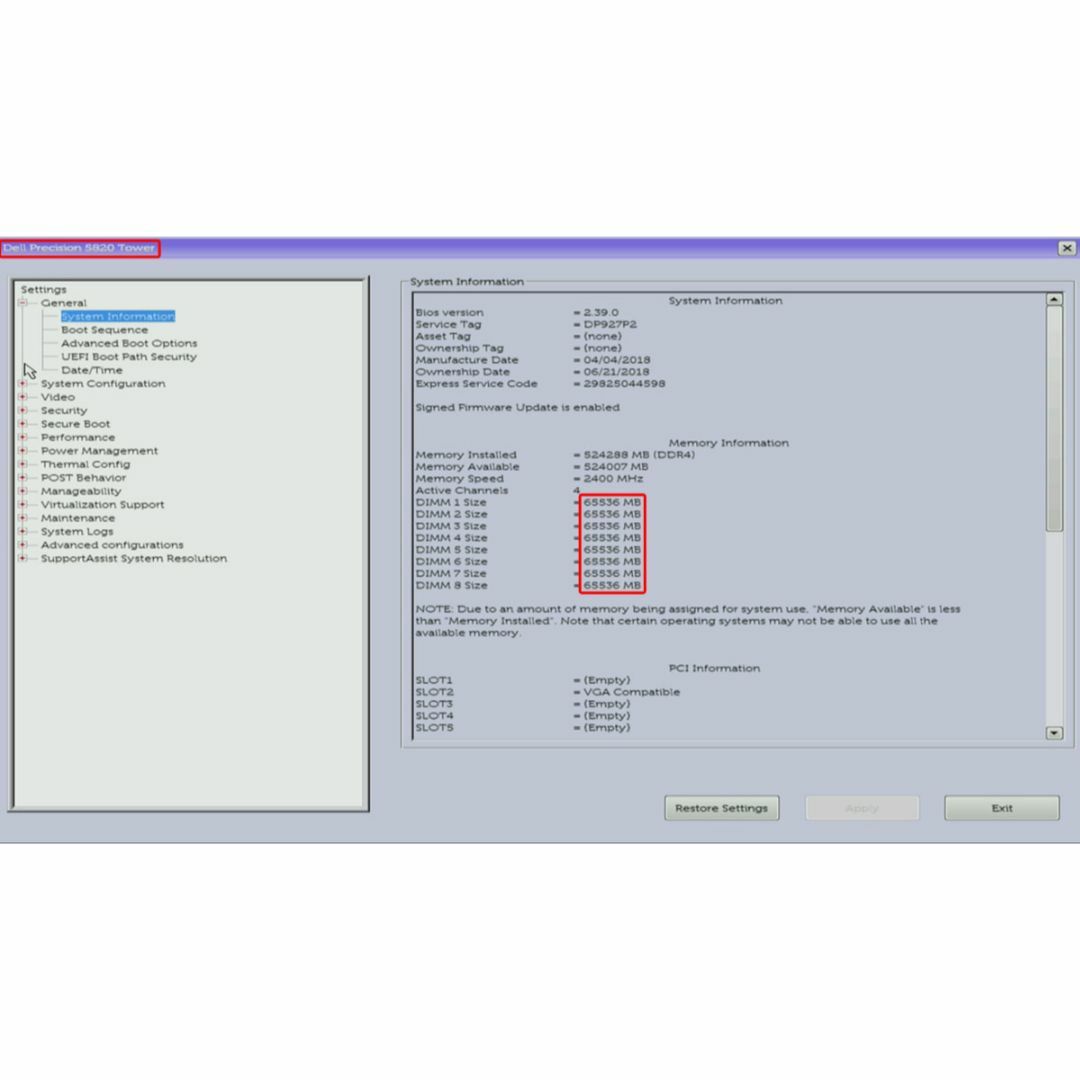Close the BIOS setup window
The height and width of the screenshot is (1080, 1080).
tap(1066, 248)
